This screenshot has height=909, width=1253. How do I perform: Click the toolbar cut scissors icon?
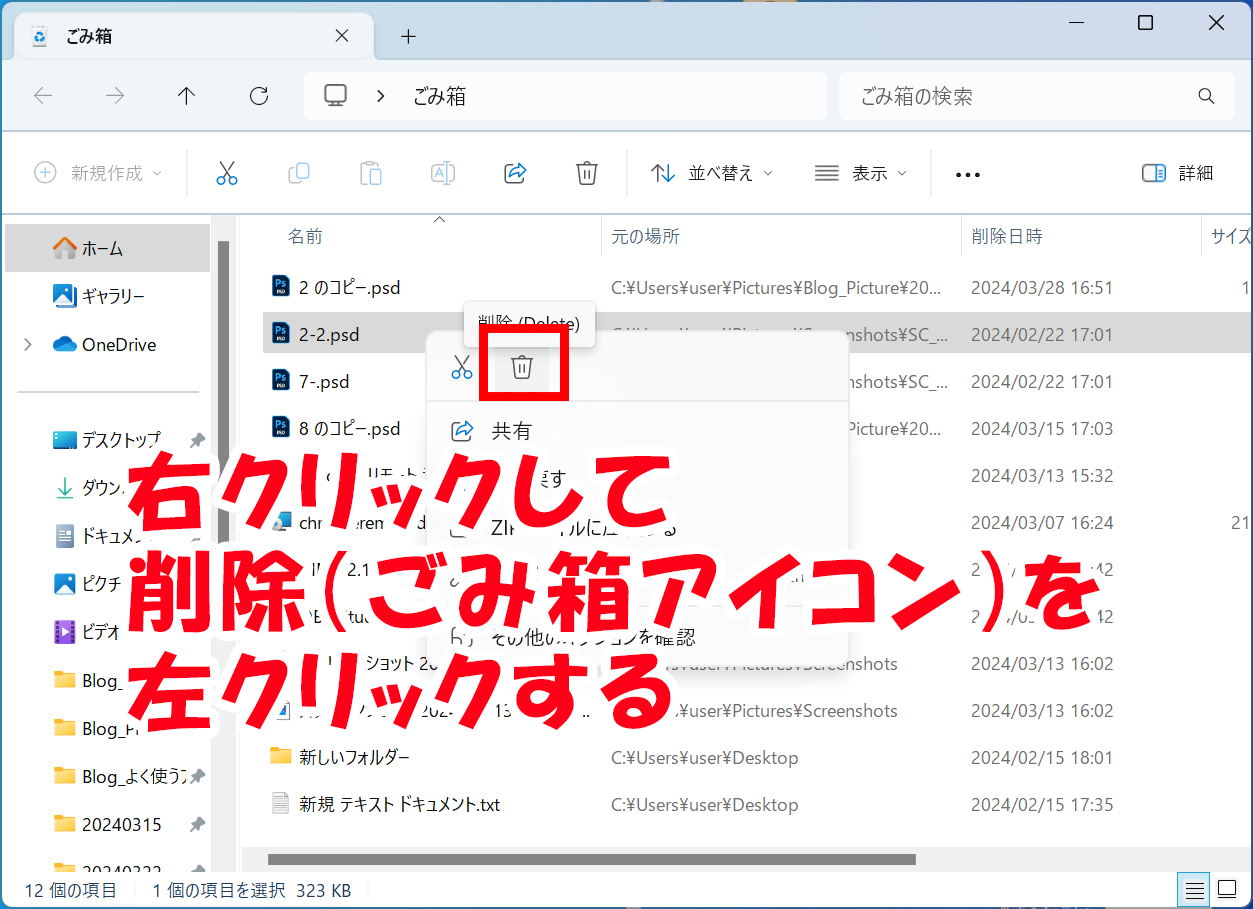[x=227, y=173]
